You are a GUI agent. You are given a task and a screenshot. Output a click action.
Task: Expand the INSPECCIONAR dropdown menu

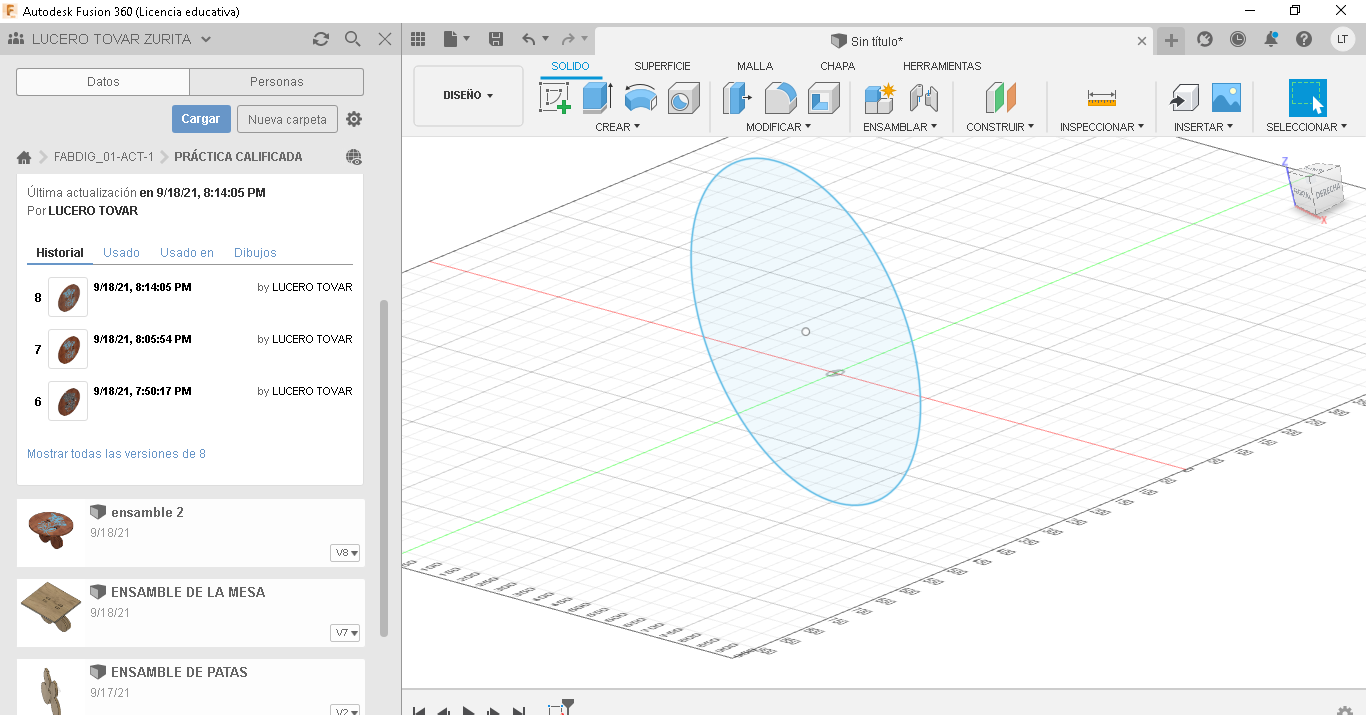[x=1103, y=127]
